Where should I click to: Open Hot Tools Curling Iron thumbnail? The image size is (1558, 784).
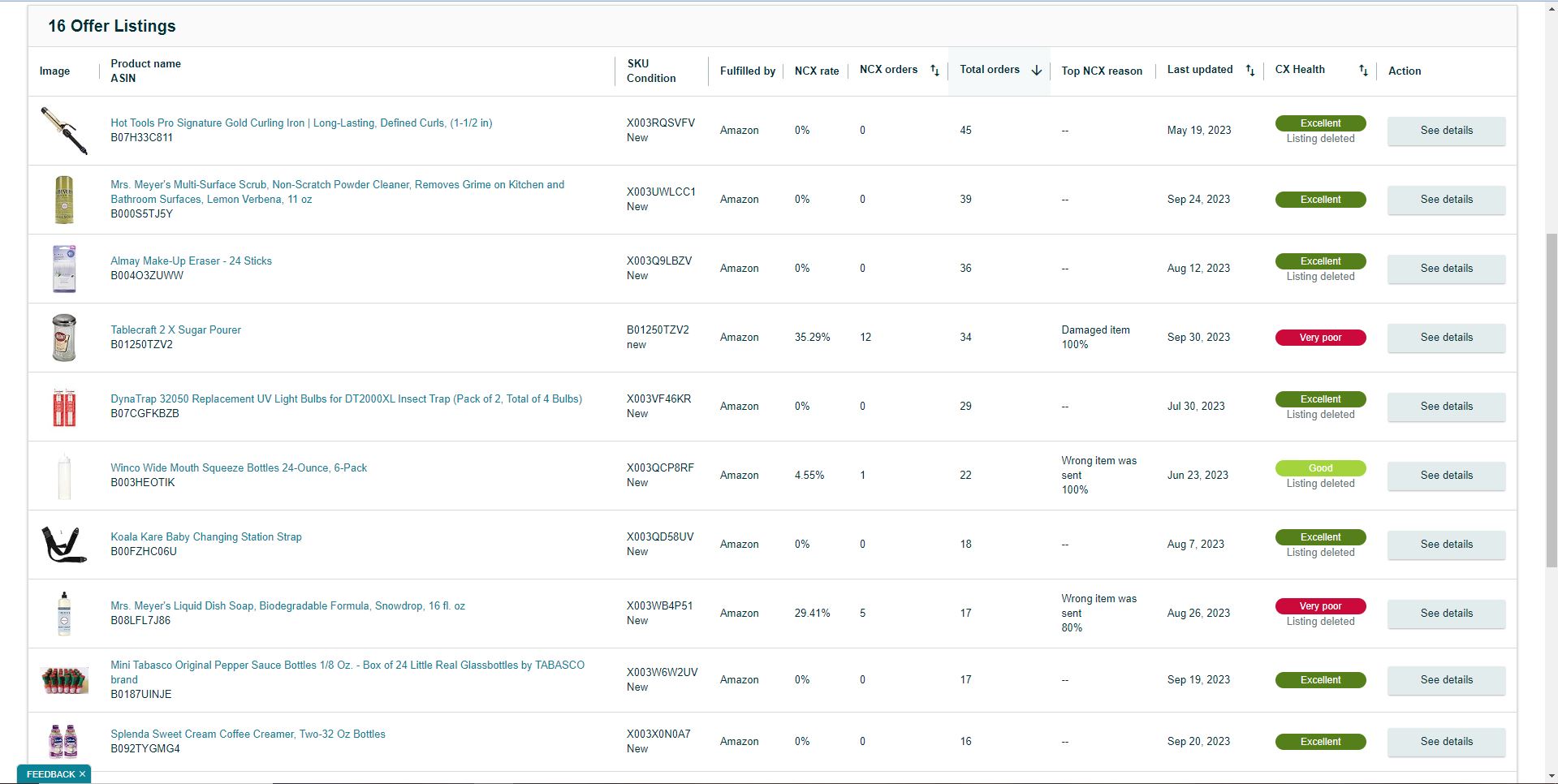click(64, 131)
